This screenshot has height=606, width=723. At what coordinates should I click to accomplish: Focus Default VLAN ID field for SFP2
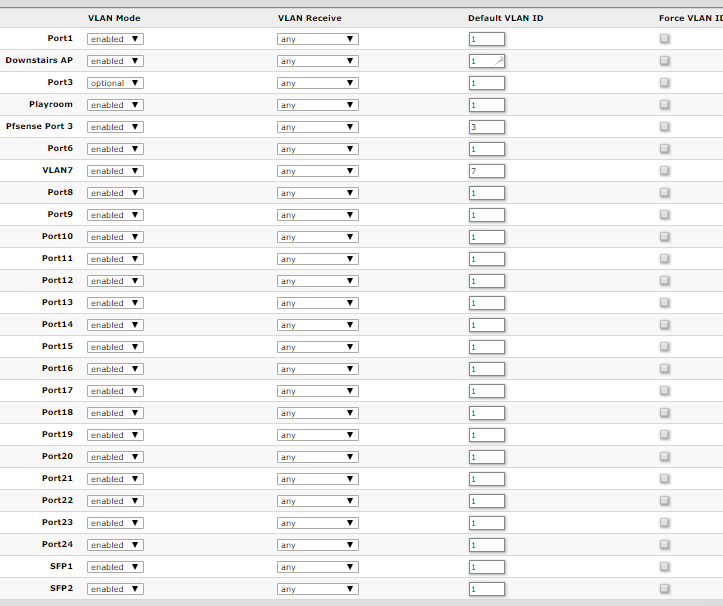click(486, 589)
